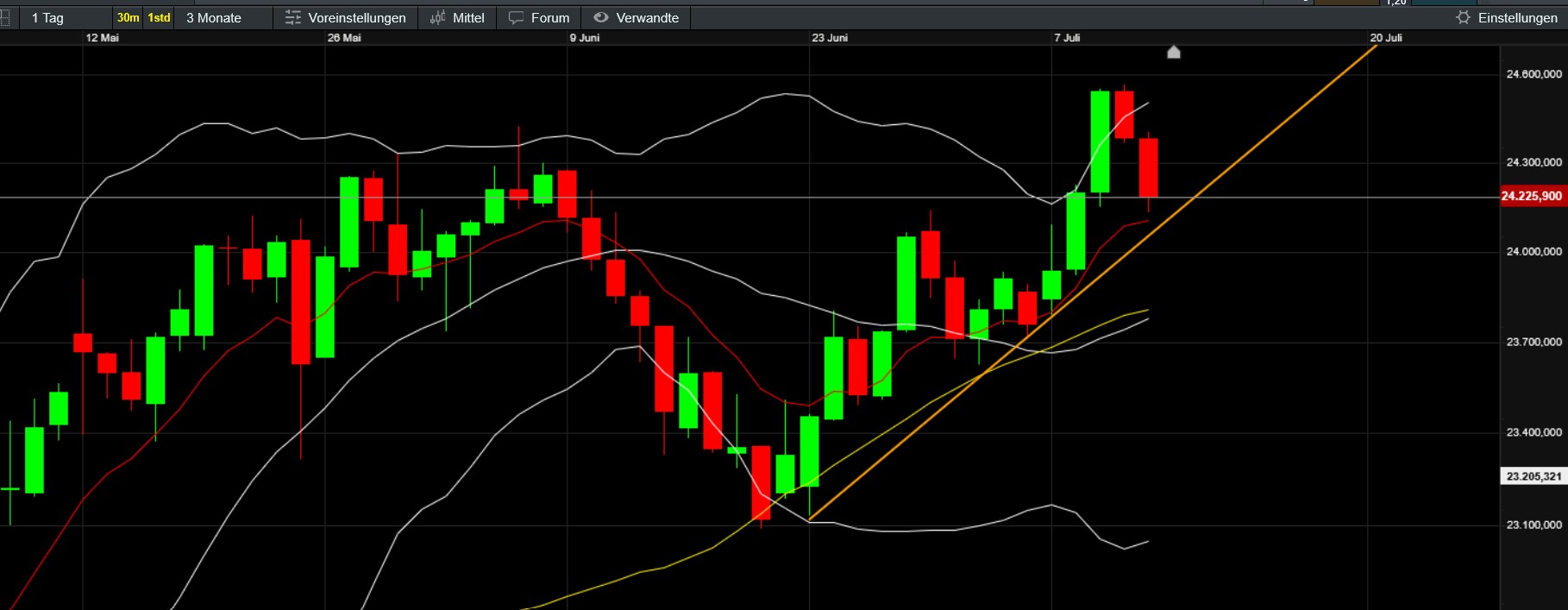Click the 20 Juli date label
The image size is (1568, 610).
point(1386,38)
